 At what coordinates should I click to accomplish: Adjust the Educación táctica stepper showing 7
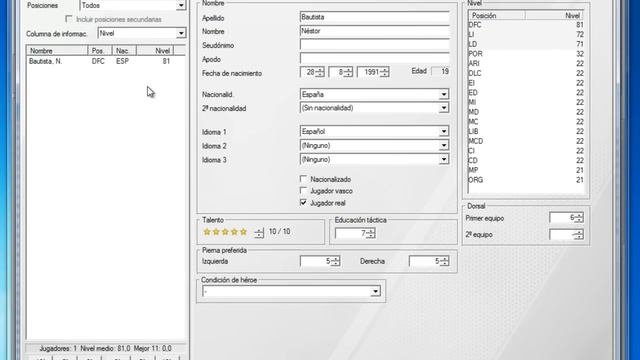point(371,233)
